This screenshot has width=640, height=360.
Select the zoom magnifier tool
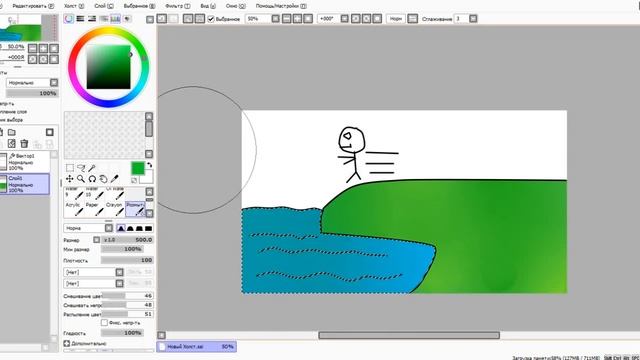tap(81, 179)
